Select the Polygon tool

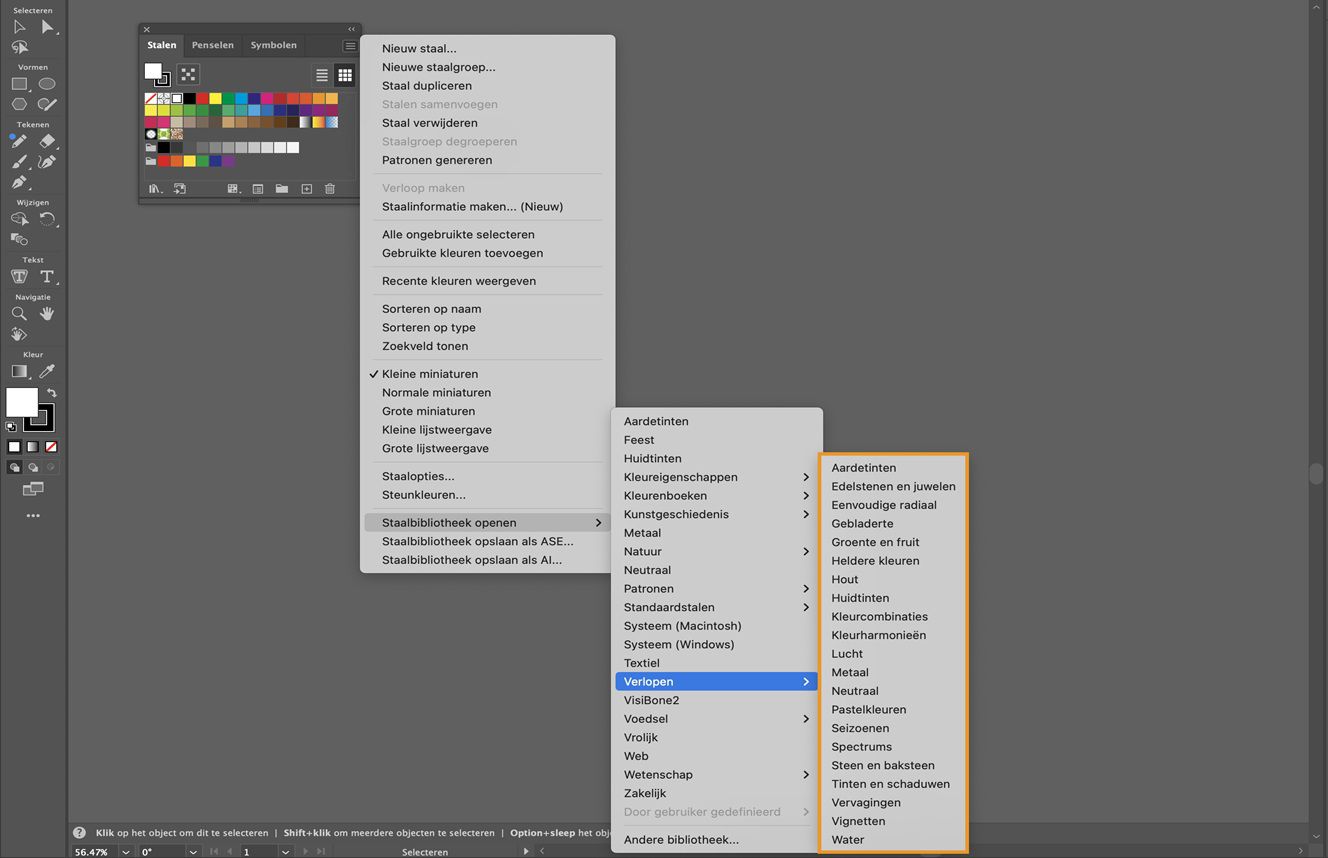tap(19, 104)
